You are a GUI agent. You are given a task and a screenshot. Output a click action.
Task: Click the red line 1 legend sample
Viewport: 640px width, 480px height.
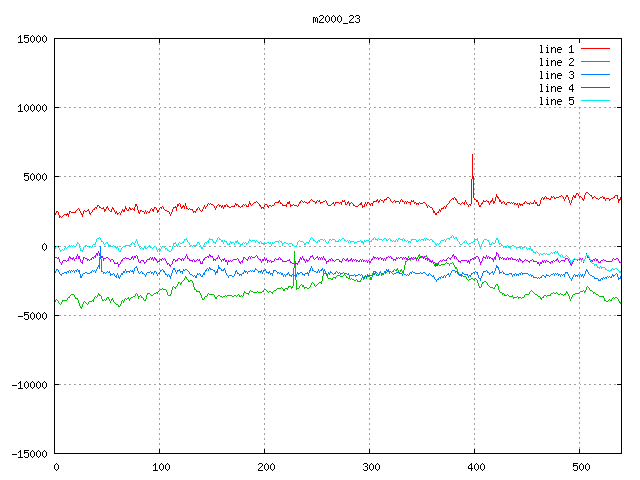[x=595, y=49]
